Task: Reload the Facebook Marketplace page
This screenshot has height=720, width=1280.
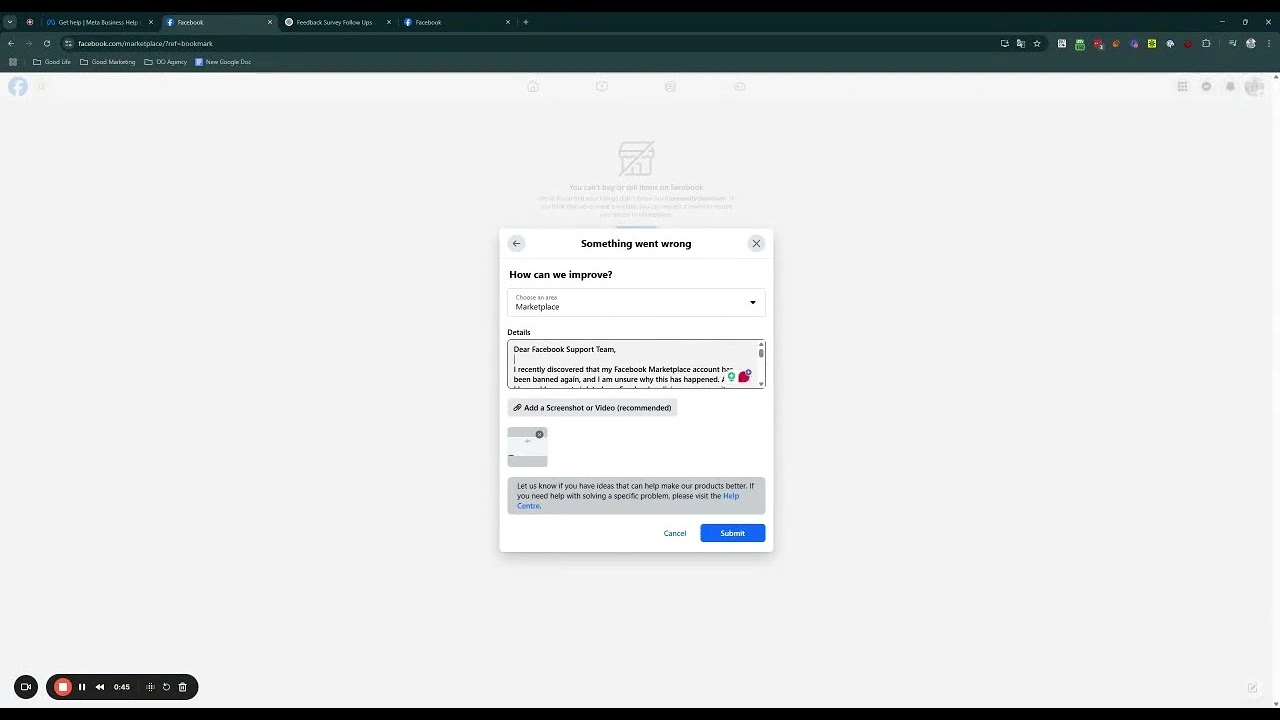Action: tap(46, 44)
